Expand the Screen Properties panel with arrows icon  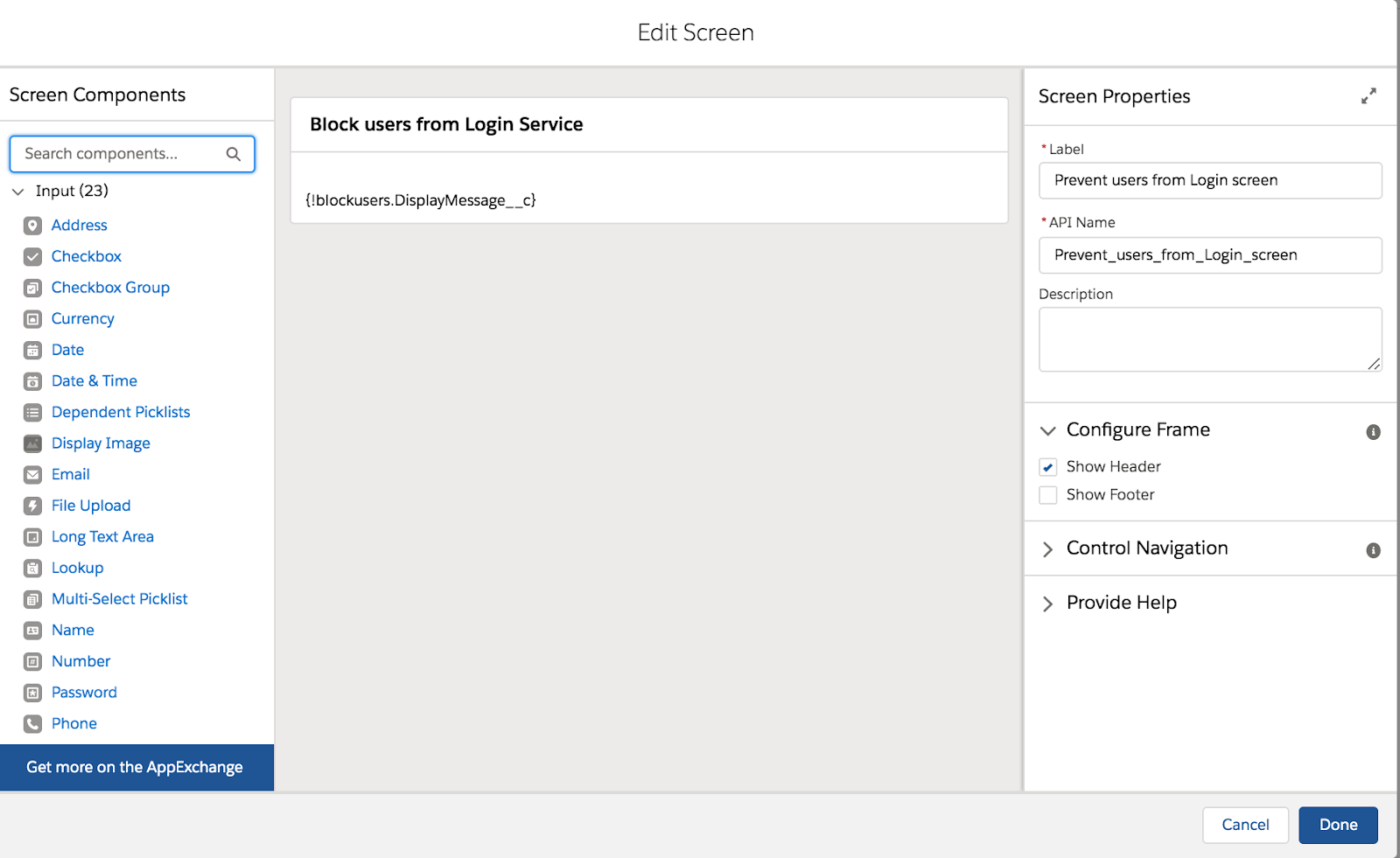click(1368, 96)
